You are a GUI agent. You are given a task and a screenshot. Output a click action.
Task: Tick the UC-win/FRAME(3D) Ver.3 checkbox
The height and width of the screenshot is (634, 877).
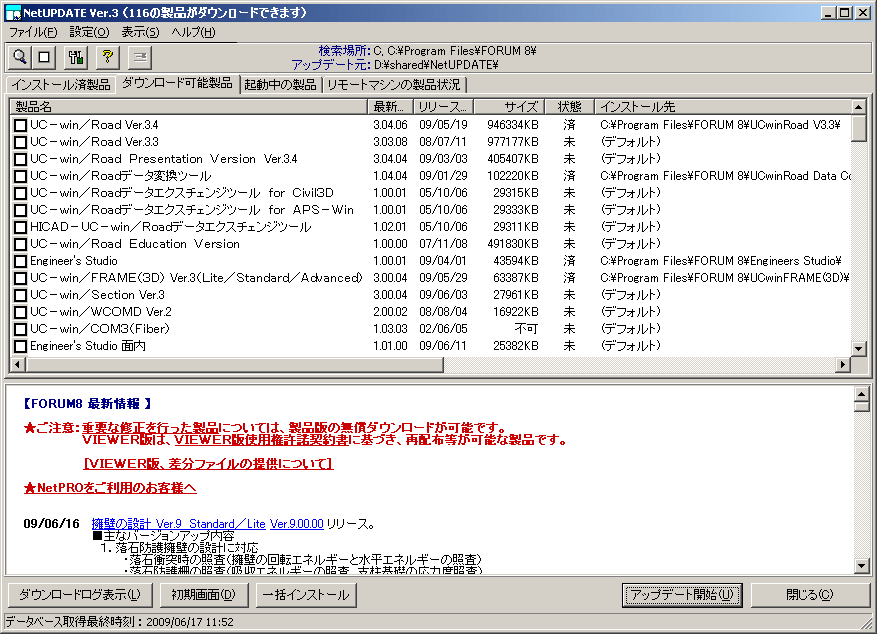click(x=21, y=278)
